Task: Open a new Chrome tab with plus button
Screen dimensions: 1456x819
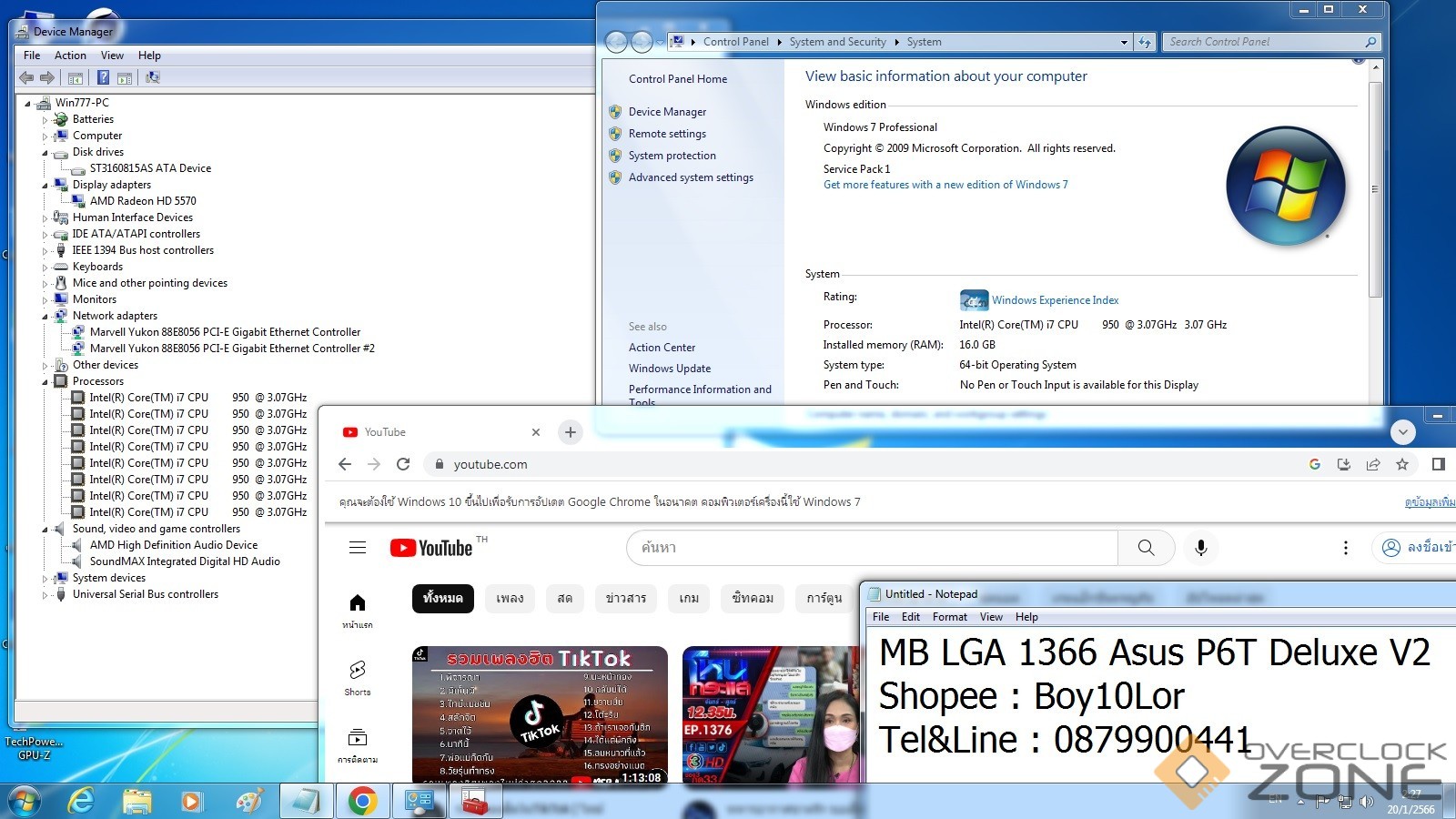Action: 571,432
